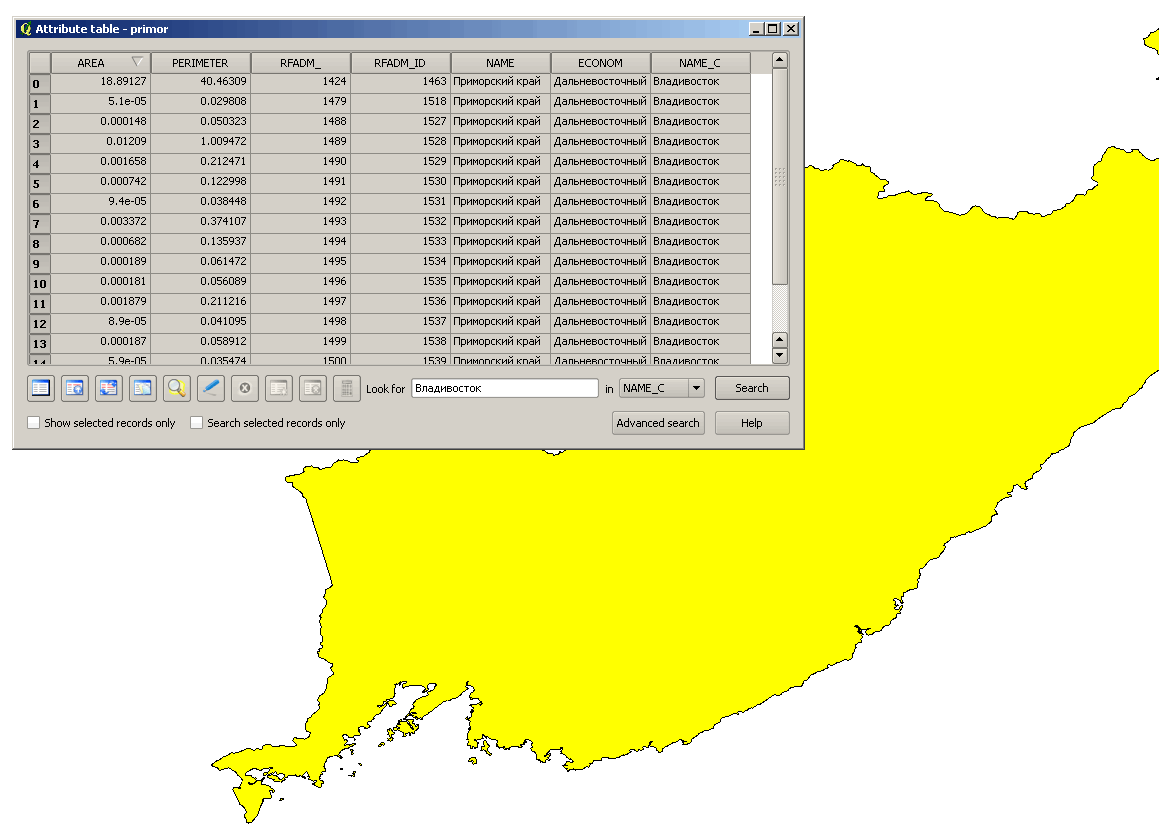The height and width of the screenshot is (835, 1159).
Task: Remove selection using the circled X icon
Action: click(x=244, y=388)
